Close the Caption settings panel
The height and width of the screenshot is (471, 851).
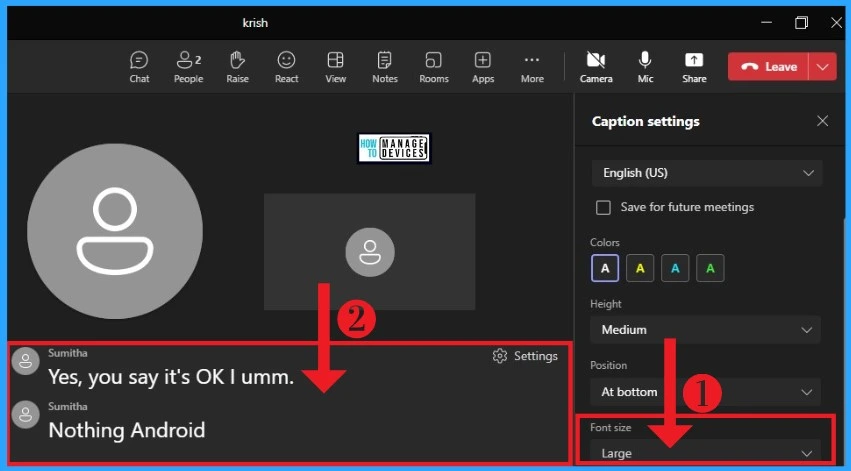coord(822,121)
